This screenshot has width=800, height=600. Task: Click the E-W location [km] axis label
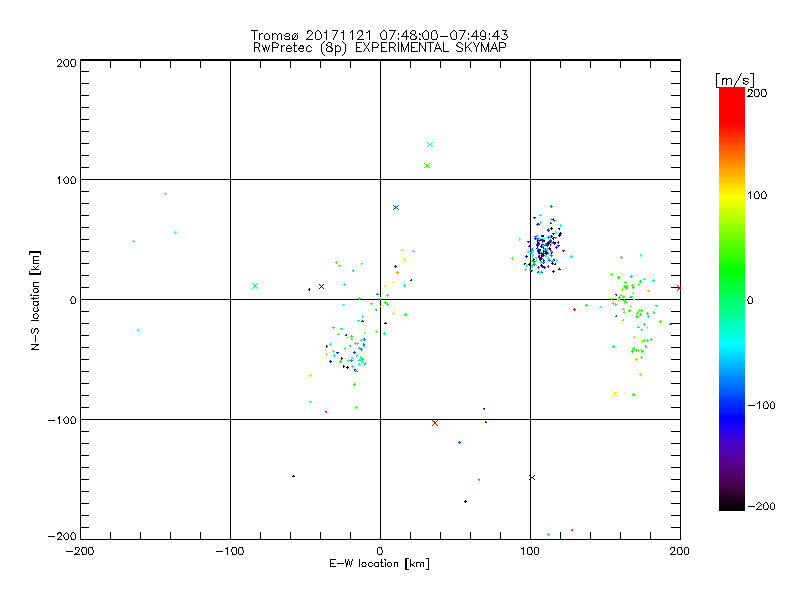(379, 564)
